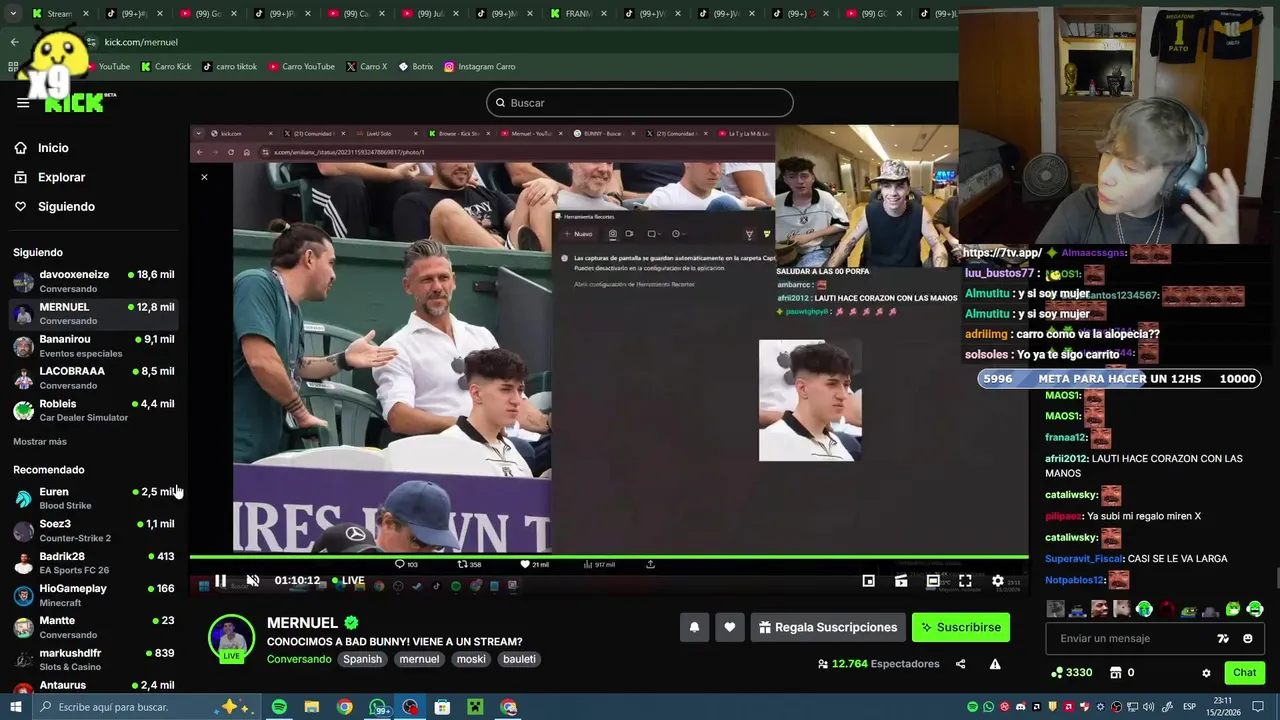Open File Explorer from the taskbar

(312, 707)
